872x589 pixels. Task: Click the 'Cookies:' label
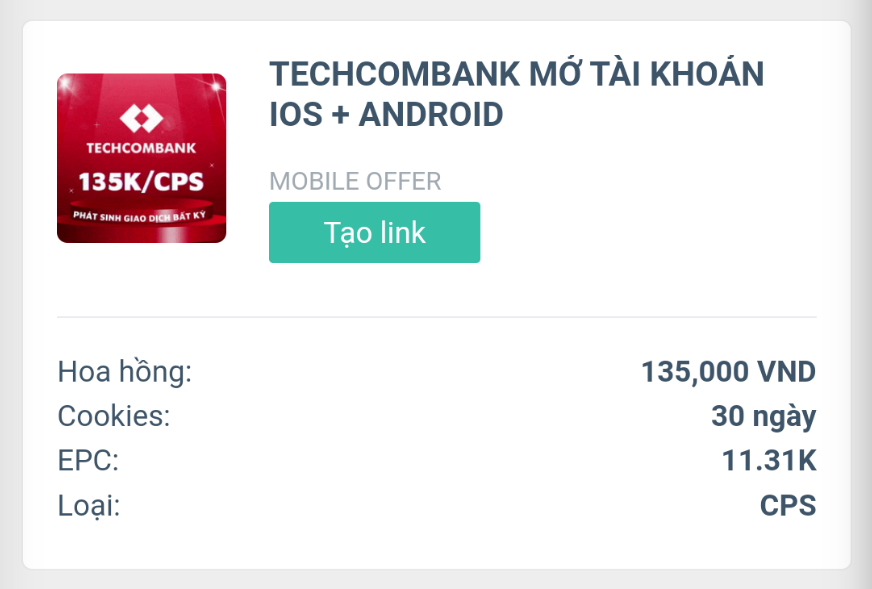pos(114,416)
